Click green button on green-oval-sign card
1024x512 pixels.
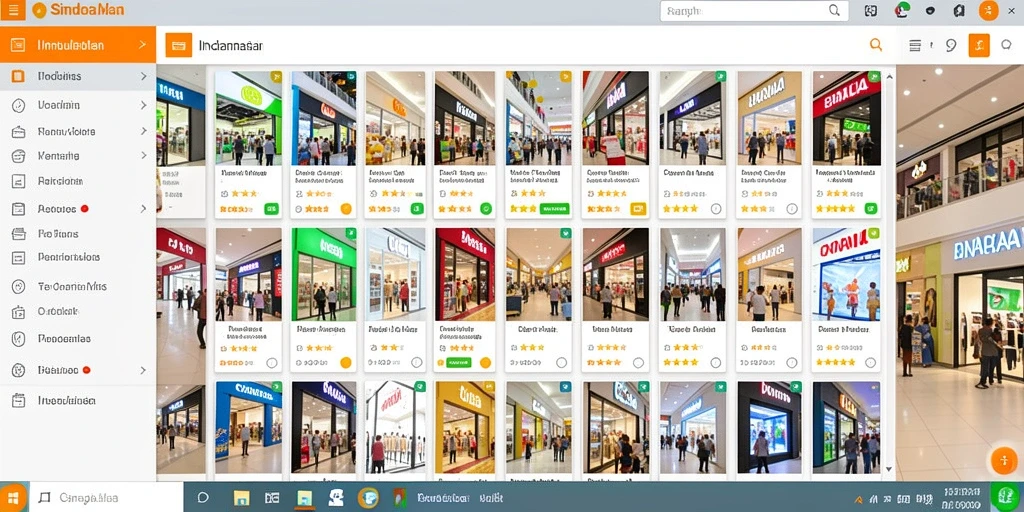click(271, 209)
